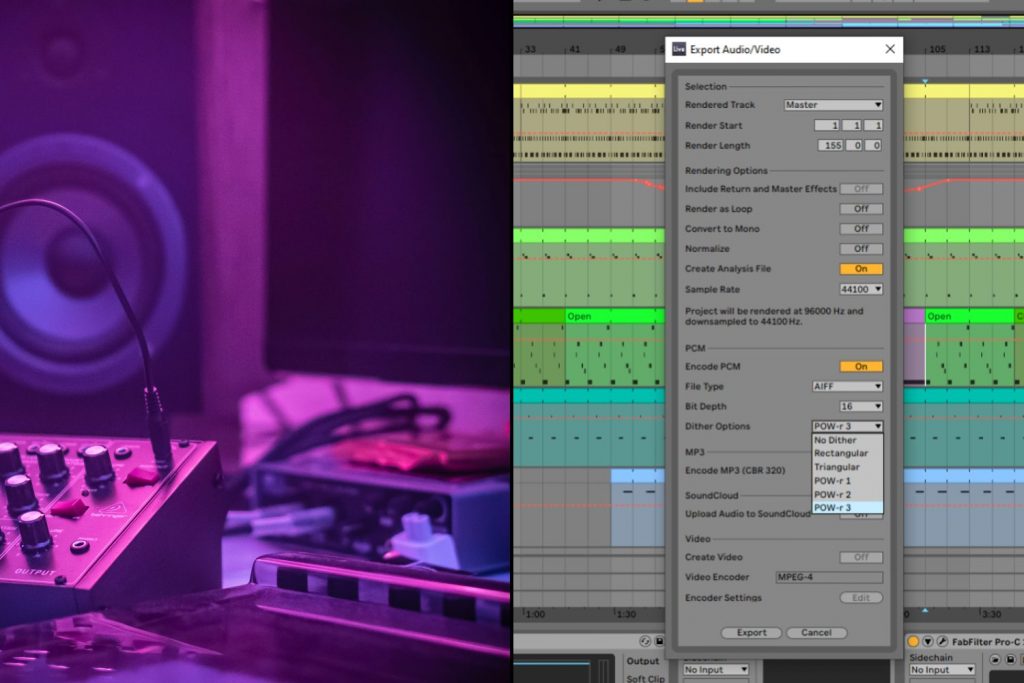Select highlighted POW-r 3 in the dither list
1024x683 pixels.
(x=847, y=507)
